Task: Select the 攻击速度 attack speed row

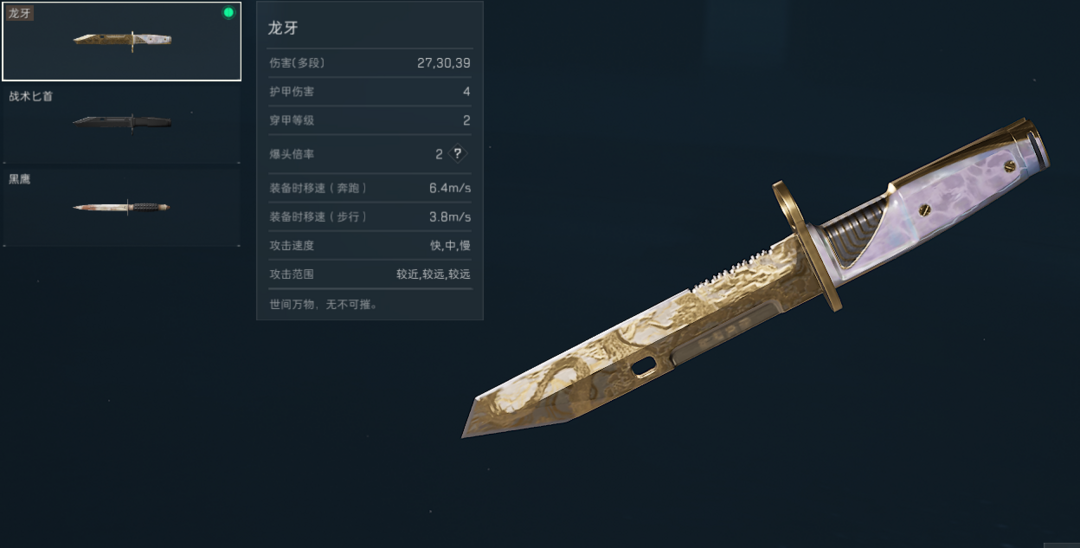Action: (x=370, y=245)
